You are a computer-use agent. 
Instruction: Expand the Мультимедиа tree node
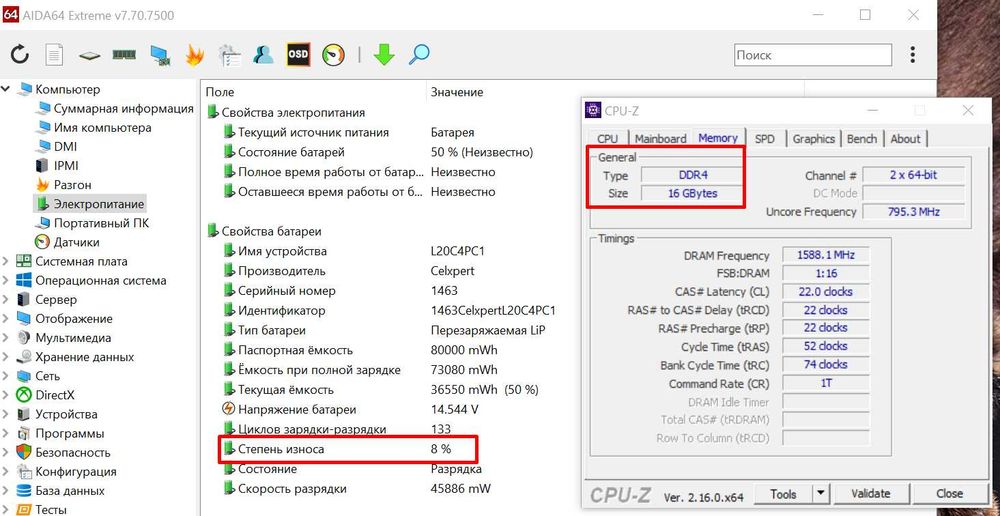coord(6,337)
